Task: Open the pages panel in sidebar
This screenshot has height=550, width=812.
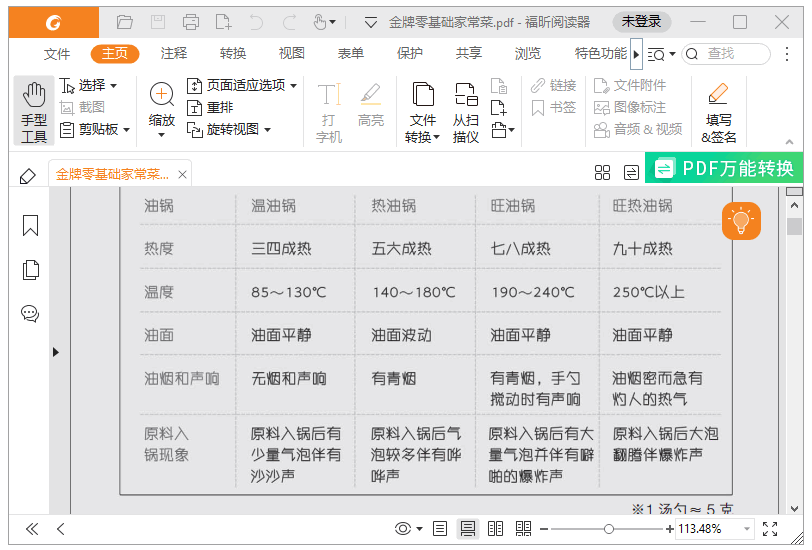Action: coord(31,270)
